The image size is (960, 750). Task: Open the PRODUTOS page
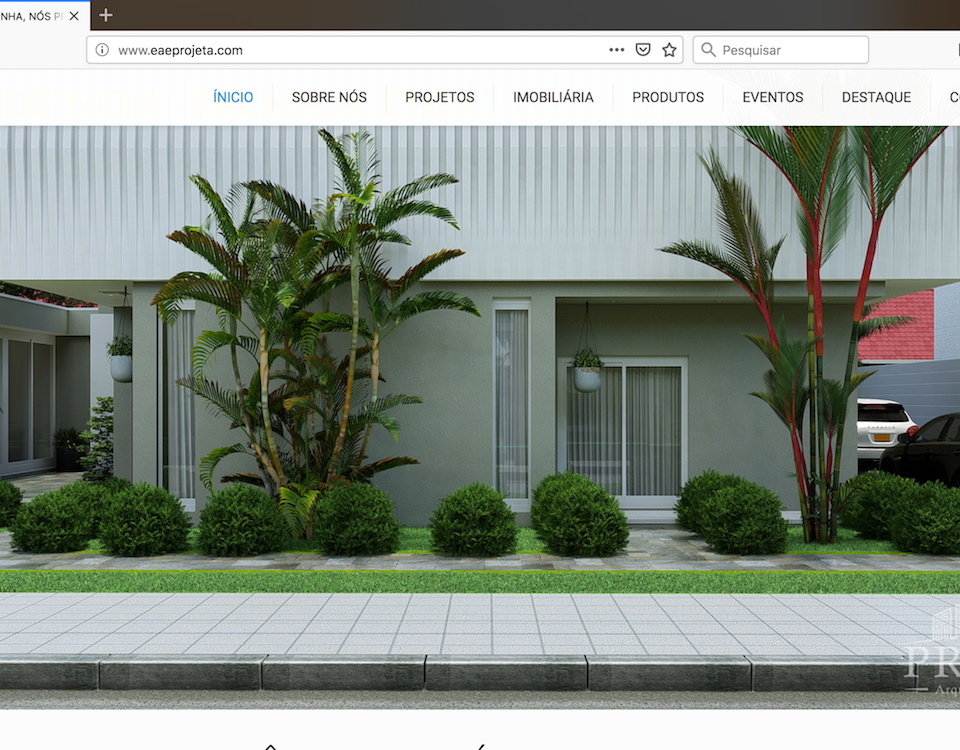[x=668, y=97]
